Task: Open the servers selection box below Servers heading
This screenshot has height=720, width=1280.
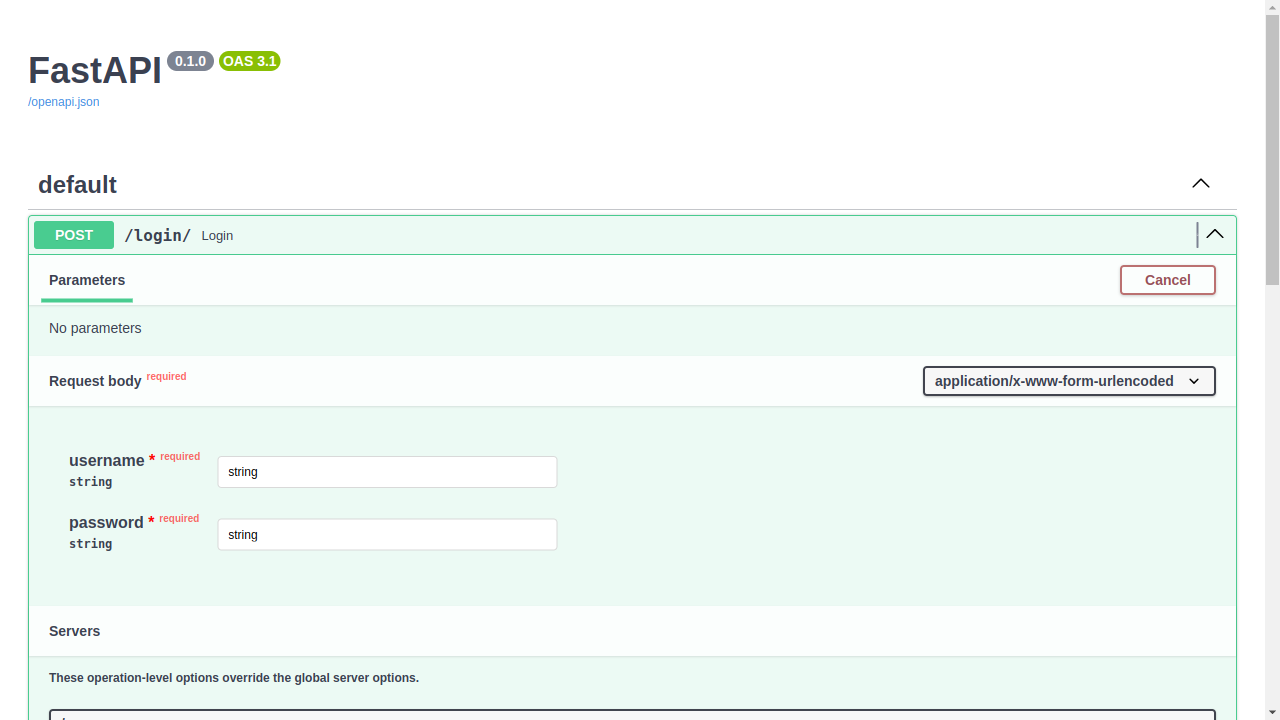Action: [632, 716]
